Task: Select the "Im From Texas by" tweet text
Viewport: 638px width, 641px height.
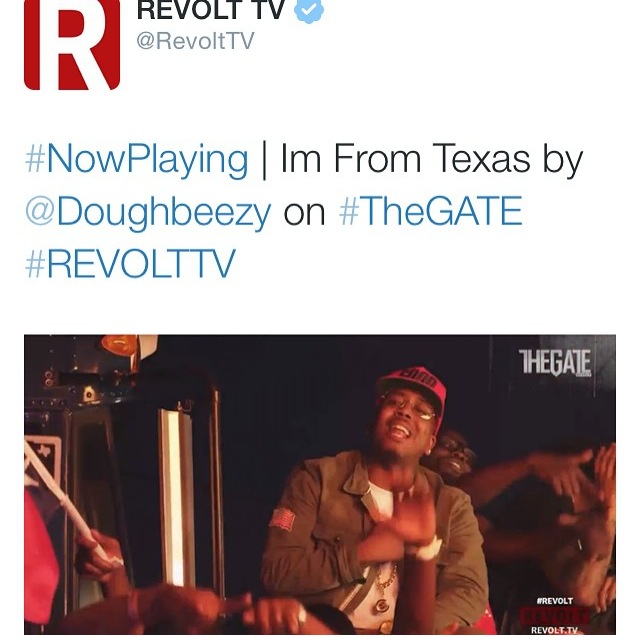Action: (x=431, y=159)
